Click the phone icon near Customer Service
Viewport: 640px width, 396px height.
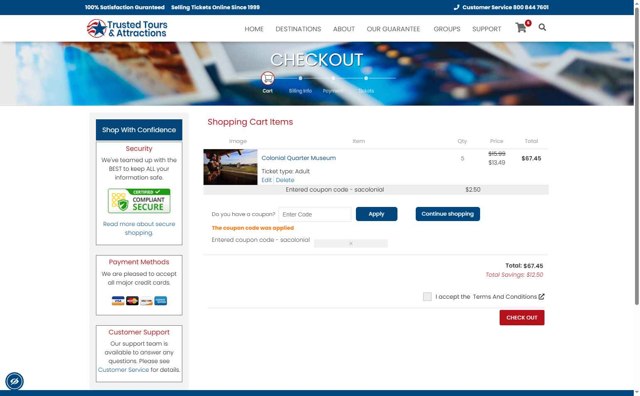tap(456, 7)
